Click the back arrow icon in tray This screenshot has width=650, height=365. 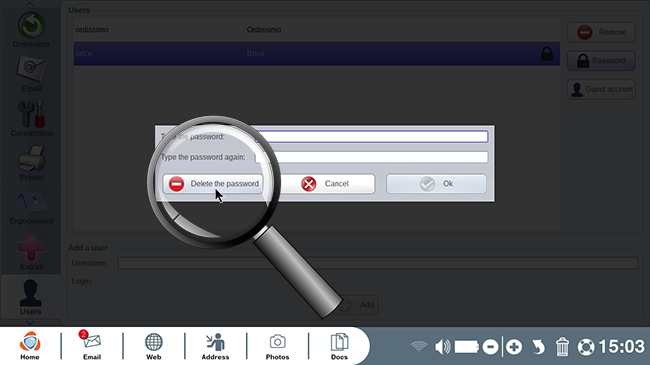[x=538, y=347]
